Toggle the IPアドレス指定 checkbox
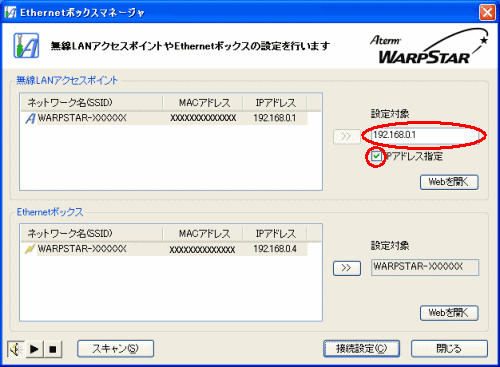This screenshot has height=367, width=500. click(376, 156)
